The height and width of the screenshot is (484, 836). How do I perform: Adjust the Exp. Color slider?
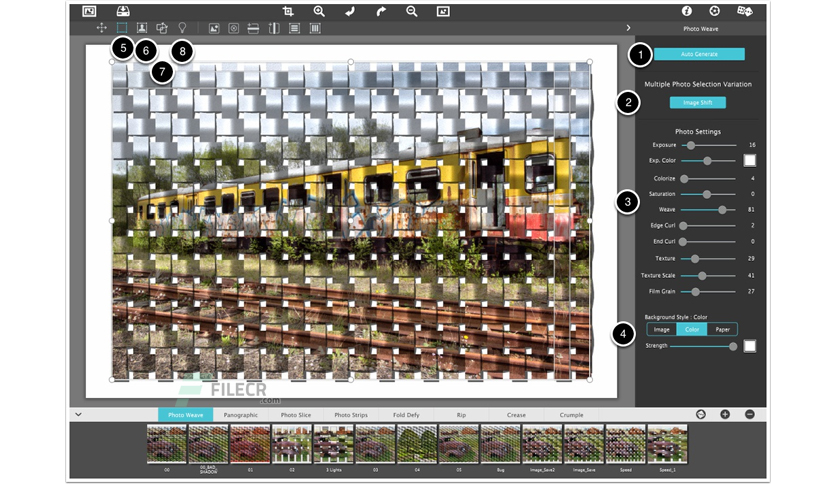click(x=709, y=160)
